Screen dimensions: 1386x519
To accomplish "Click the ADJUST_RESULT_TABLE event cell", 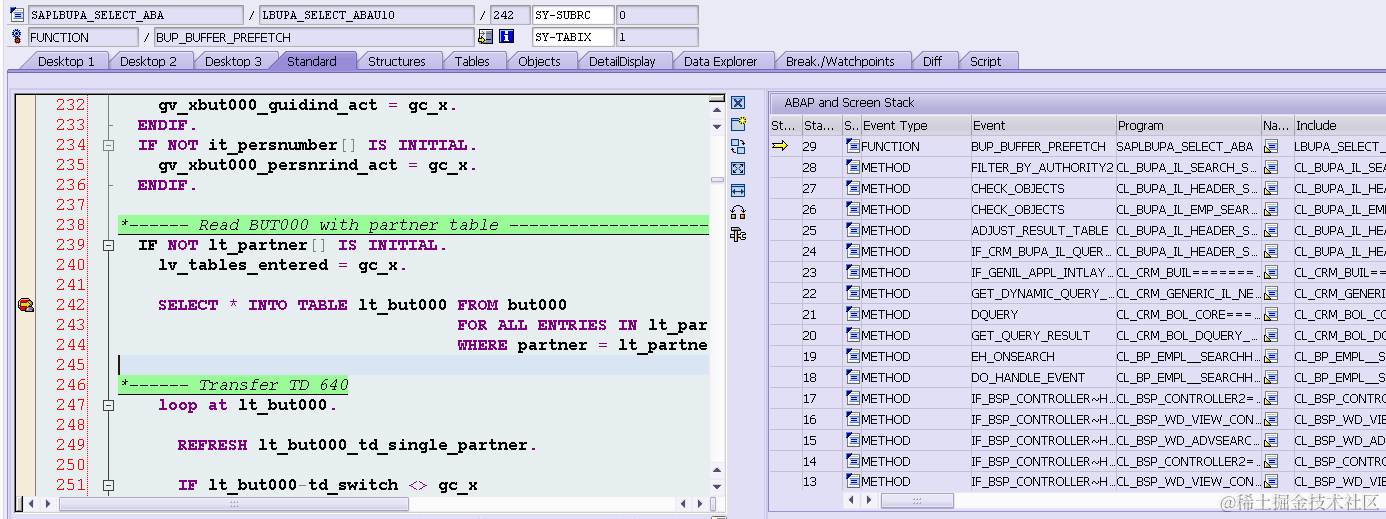I will (1042, 230).
